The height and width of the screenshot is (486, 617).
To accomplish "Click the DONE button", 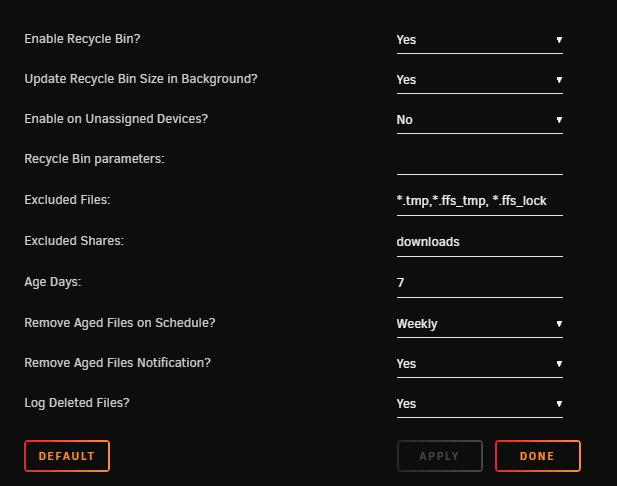I will [538, 456].
